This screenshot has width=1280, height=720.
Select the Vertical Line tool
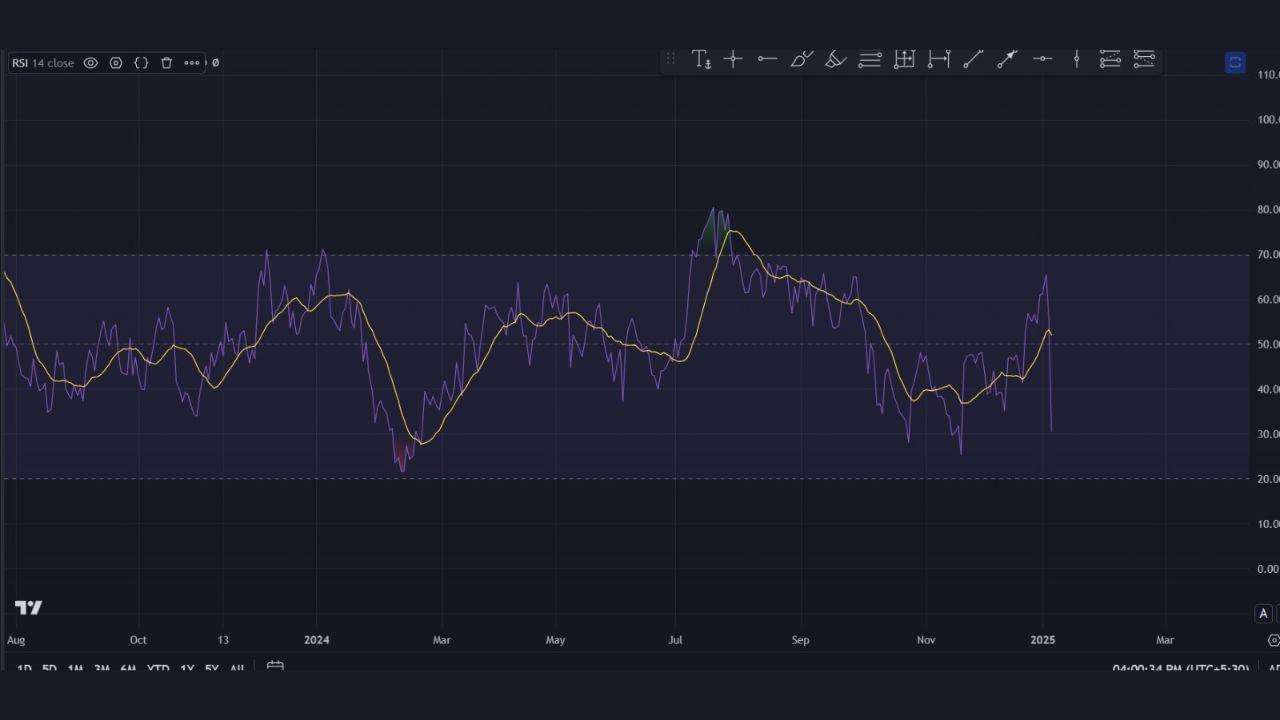coord(1076,60)
